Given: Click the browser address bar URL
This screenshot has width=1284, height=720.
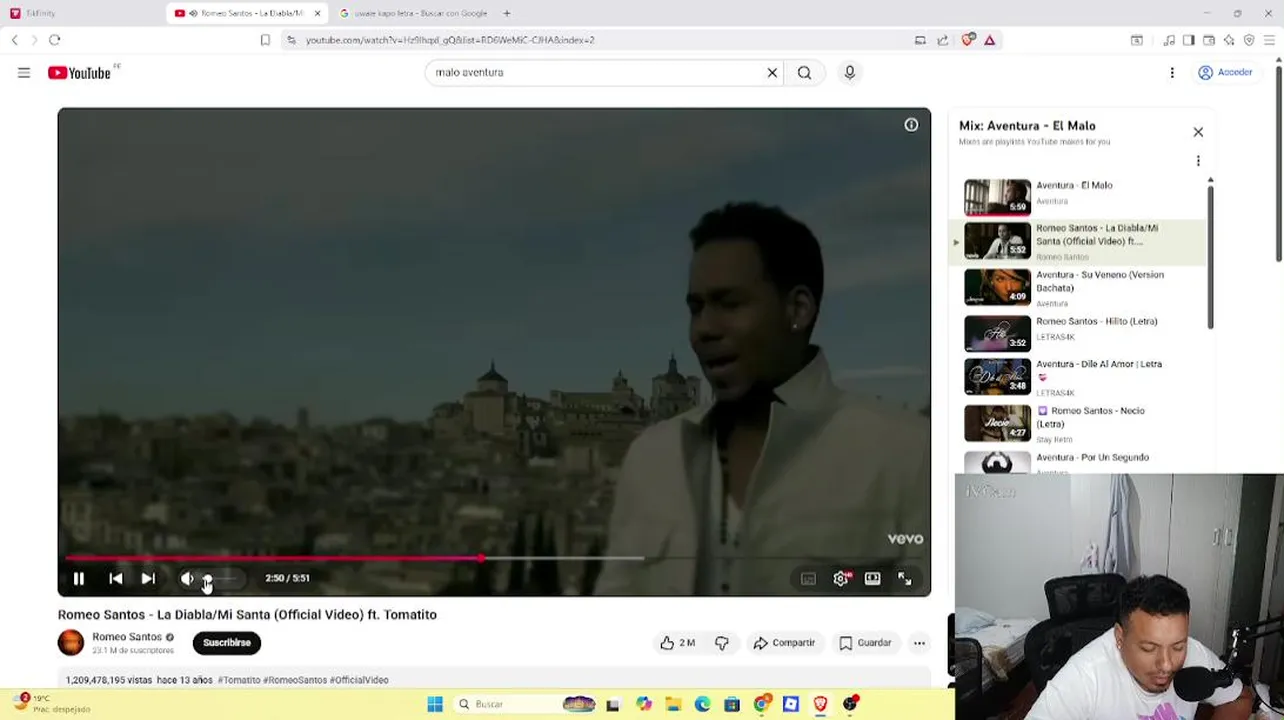Looking at the screenshot, I should point(450,40).
